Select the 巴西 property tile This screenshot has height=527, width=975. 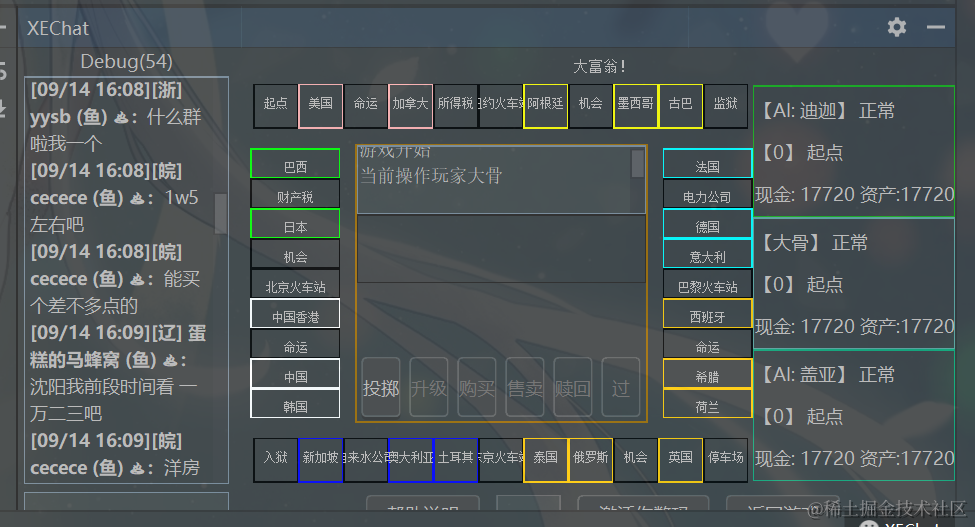click(295, 163)
